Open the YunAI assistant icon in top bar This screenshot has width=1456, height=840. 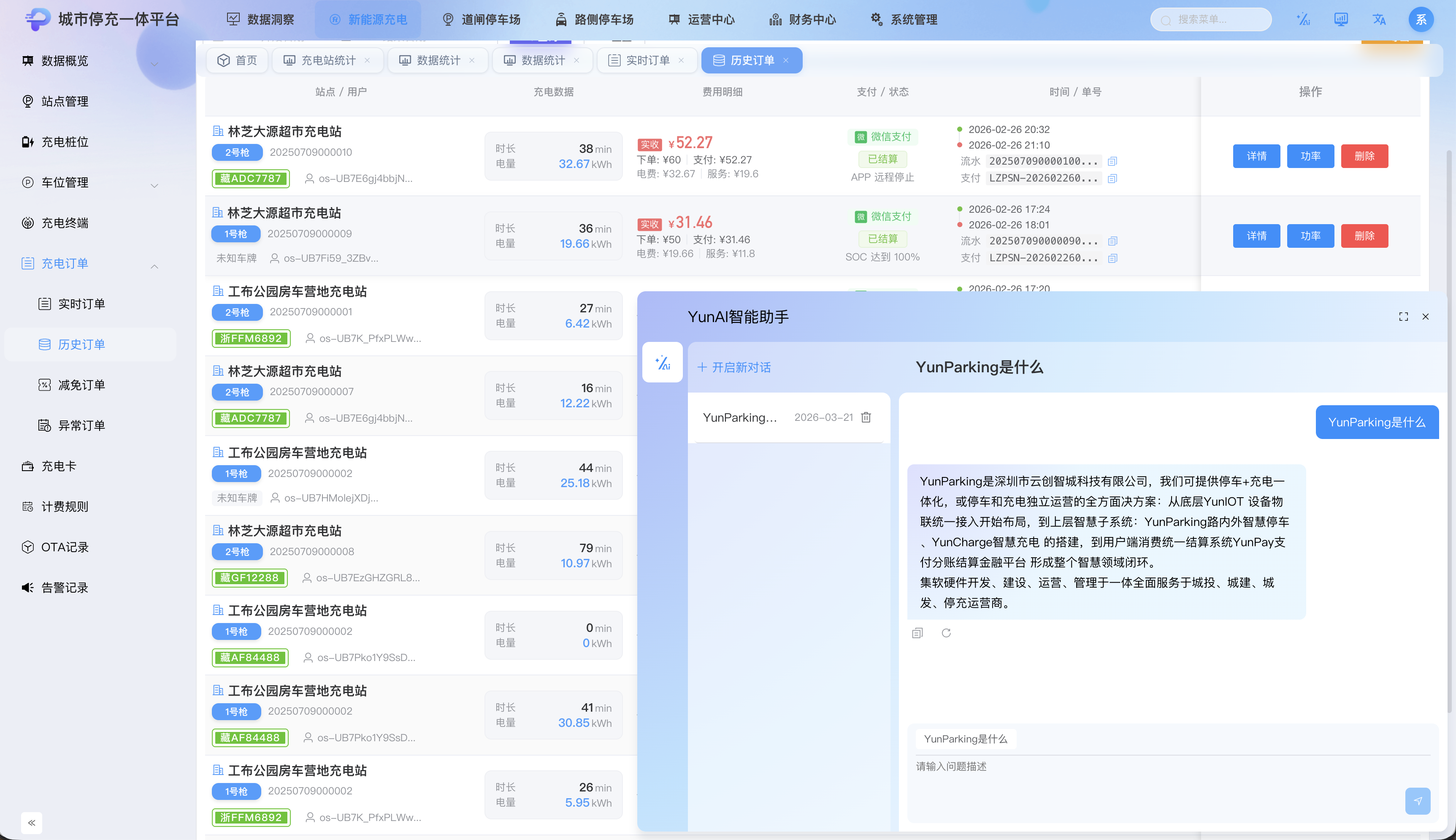1303,19
